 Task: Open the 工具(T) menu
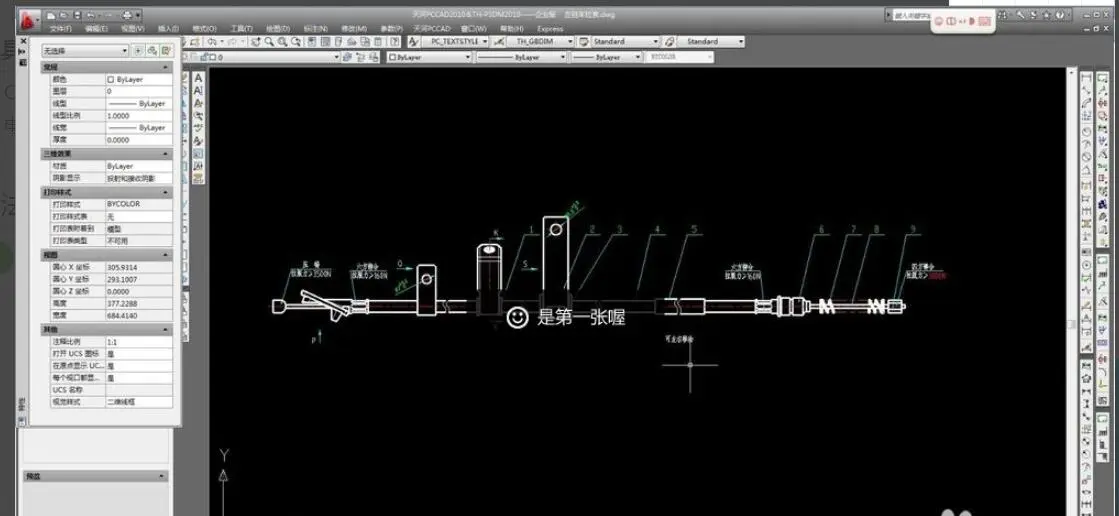point(241,29)
